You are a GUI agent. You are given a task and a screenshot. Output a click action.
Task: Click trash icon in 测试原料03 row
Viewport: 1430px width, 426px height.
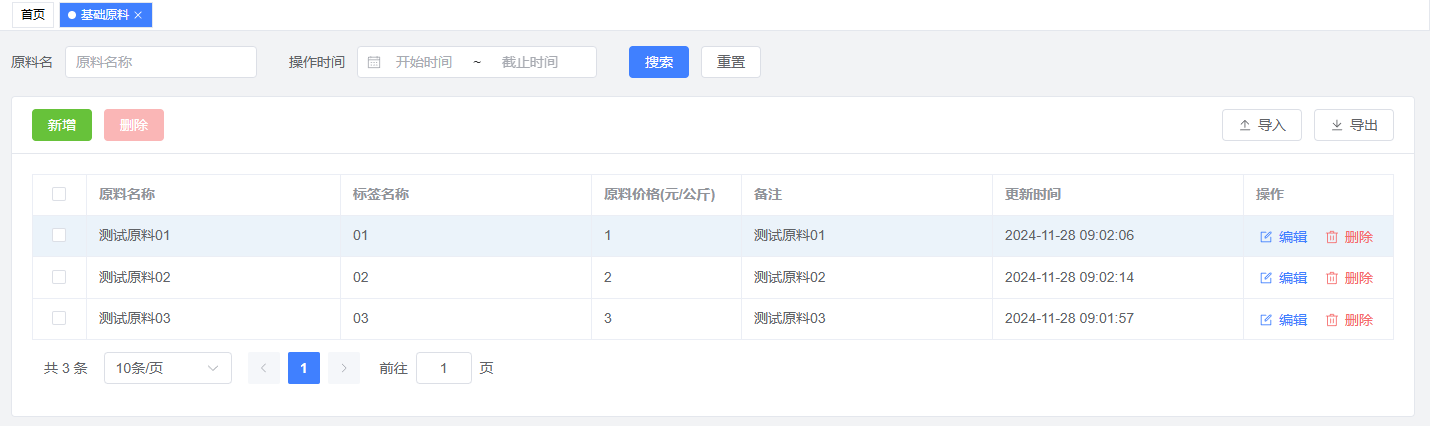coord(1332,320)
